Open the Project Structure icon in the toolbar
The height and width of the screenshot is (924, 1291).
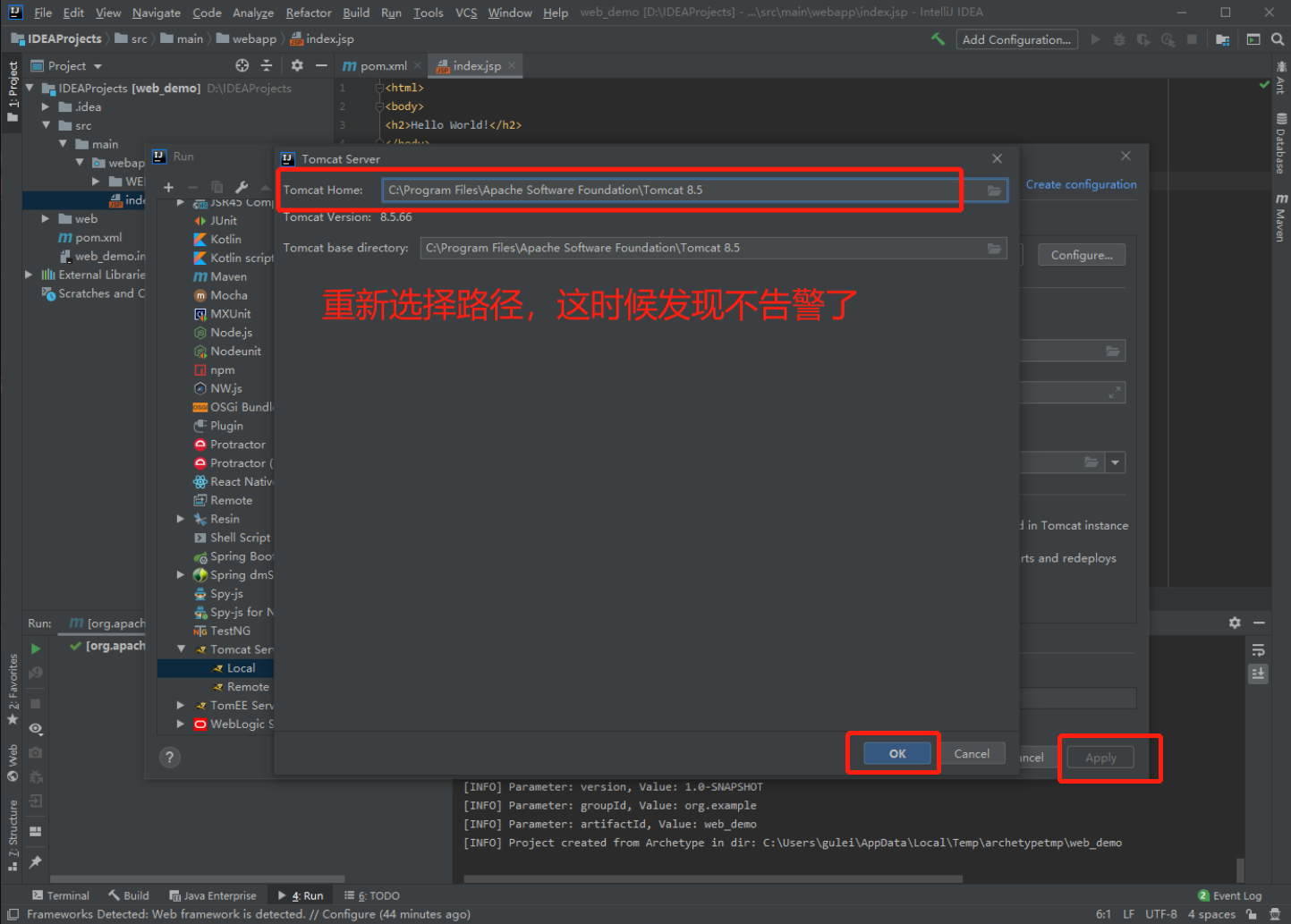click(1223, 39)
